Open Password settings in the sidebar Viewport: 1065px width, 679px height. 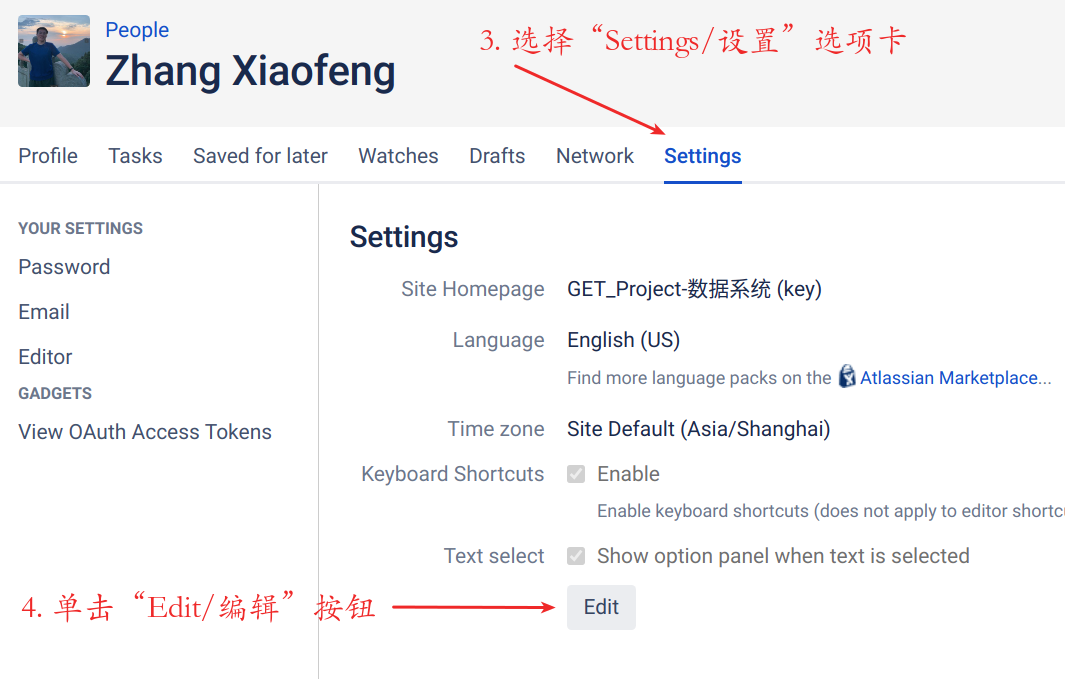pyautogui.click(x=64, y=267)
